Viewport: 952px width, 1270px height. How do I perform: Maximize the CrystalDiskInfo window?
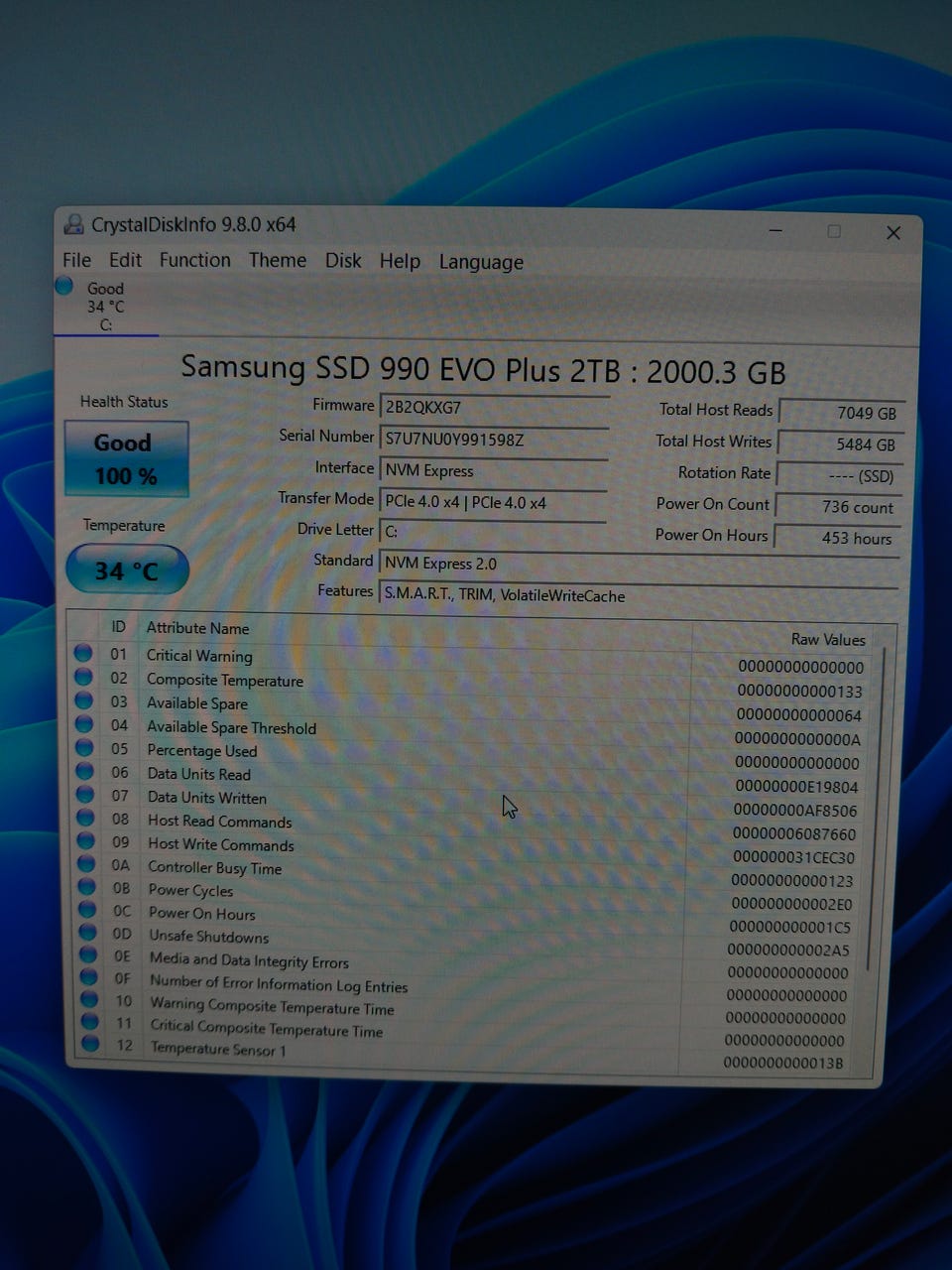pyautogui.click(x=834, y=231)
